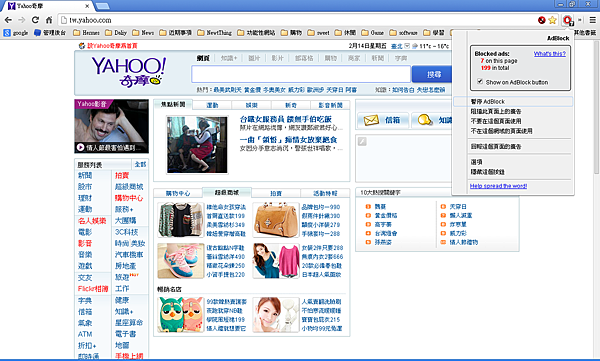Select 不要在這個頁面使用 in AdBlock menu
Viewport: 600px width, 361px height.
496,121
